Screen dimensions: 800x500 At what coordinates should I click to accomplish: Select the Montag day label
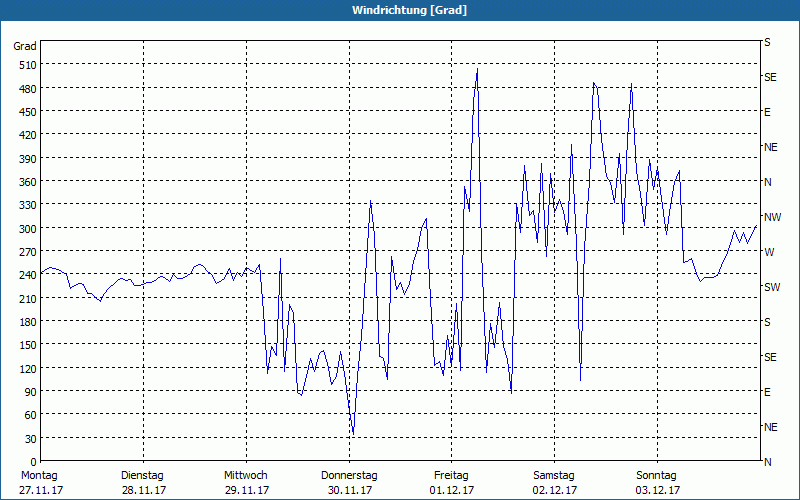(x=39, y=476)
